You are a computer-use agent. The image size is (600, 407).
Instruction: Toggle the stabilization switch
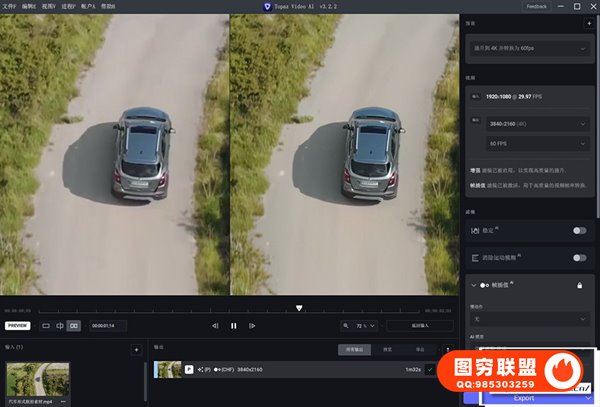(578, 230)
